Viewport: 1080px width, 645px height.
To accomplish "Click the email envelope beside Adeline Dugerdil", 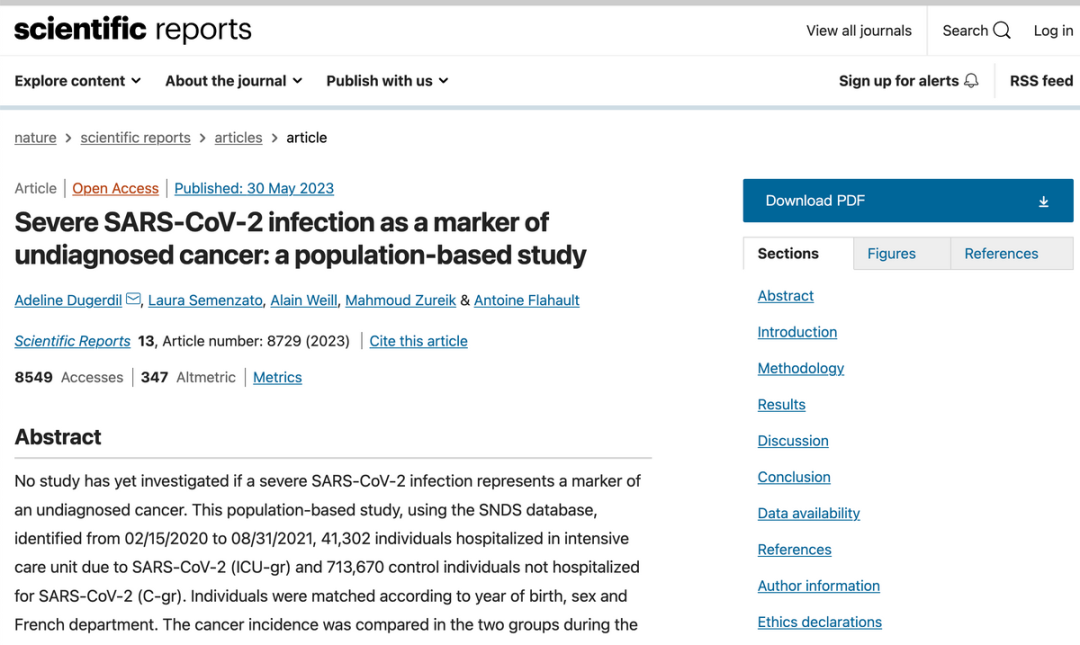I will point(134,300).
